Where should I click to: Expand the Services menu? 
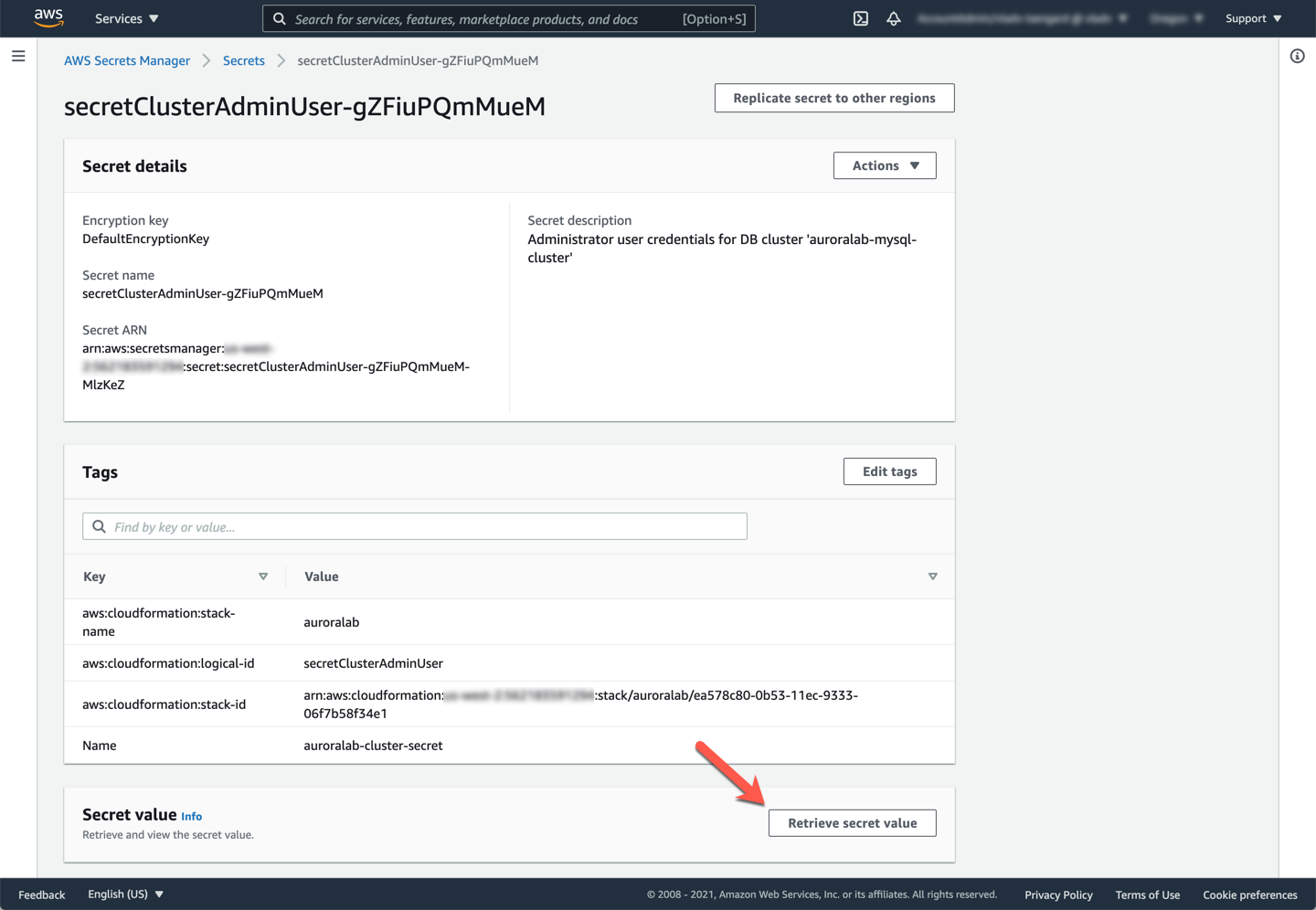click(126, 18)
